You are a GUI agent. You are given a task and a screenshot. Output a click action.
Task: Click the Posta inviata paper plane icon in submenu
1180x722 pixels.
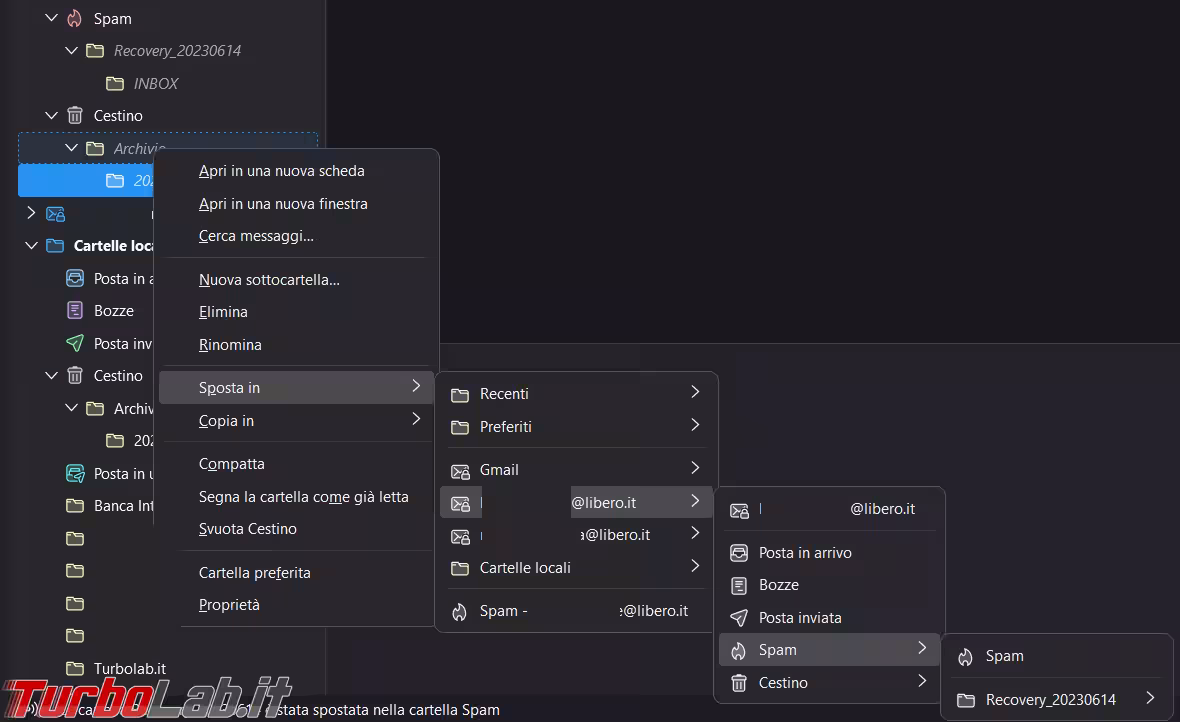[x=739, y=618]
